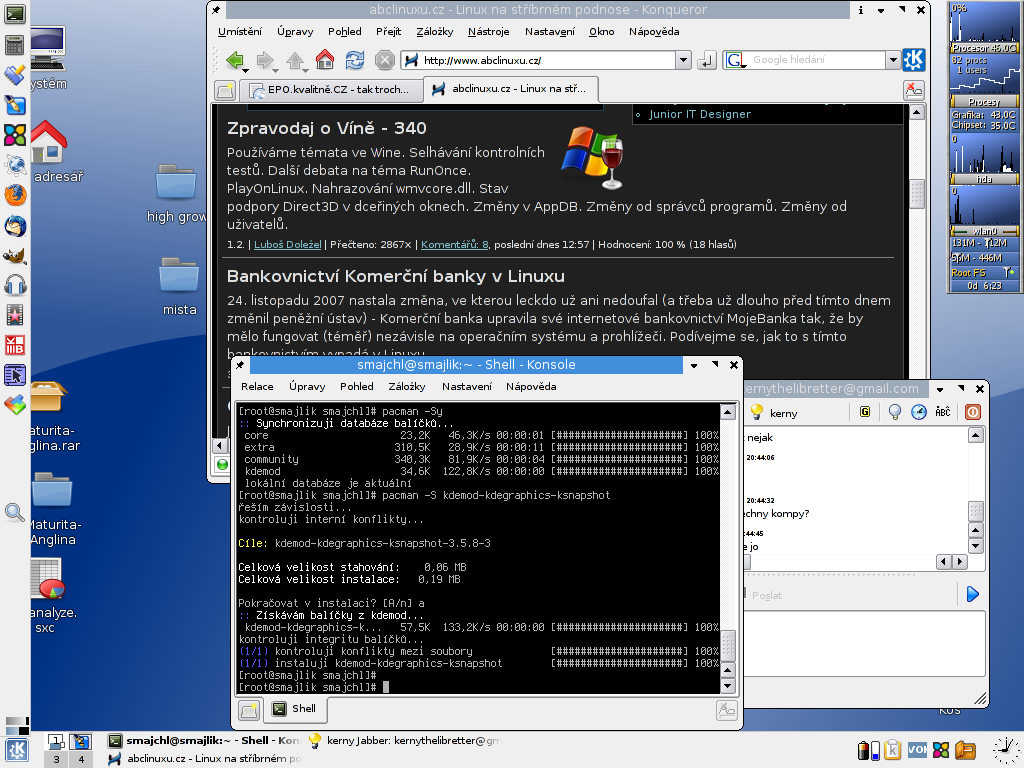Add a new Konsole session
The height and width of the screenshot is (768, 1024).
(x=249, y=709)
